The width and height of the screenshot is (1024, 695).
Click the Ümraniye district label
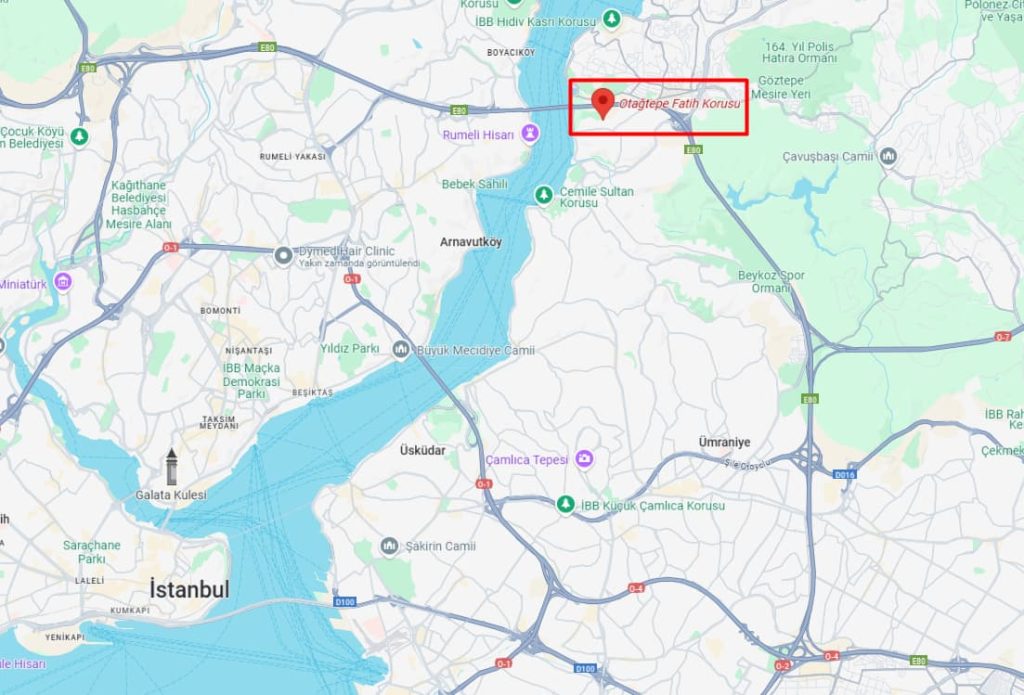click(724, 442)
